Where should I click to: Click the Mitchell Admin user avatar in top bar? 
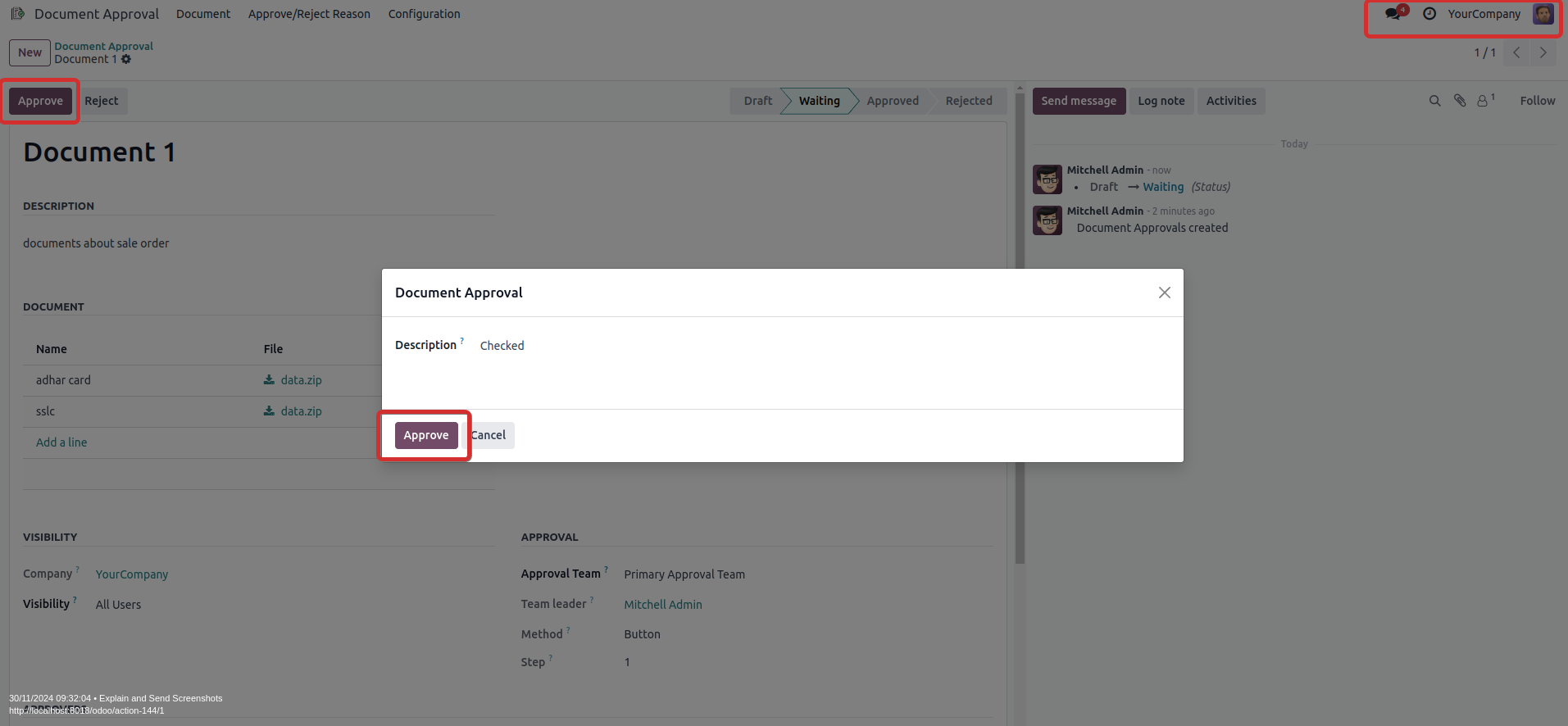pyautogui.click(x=1543, y=14)
